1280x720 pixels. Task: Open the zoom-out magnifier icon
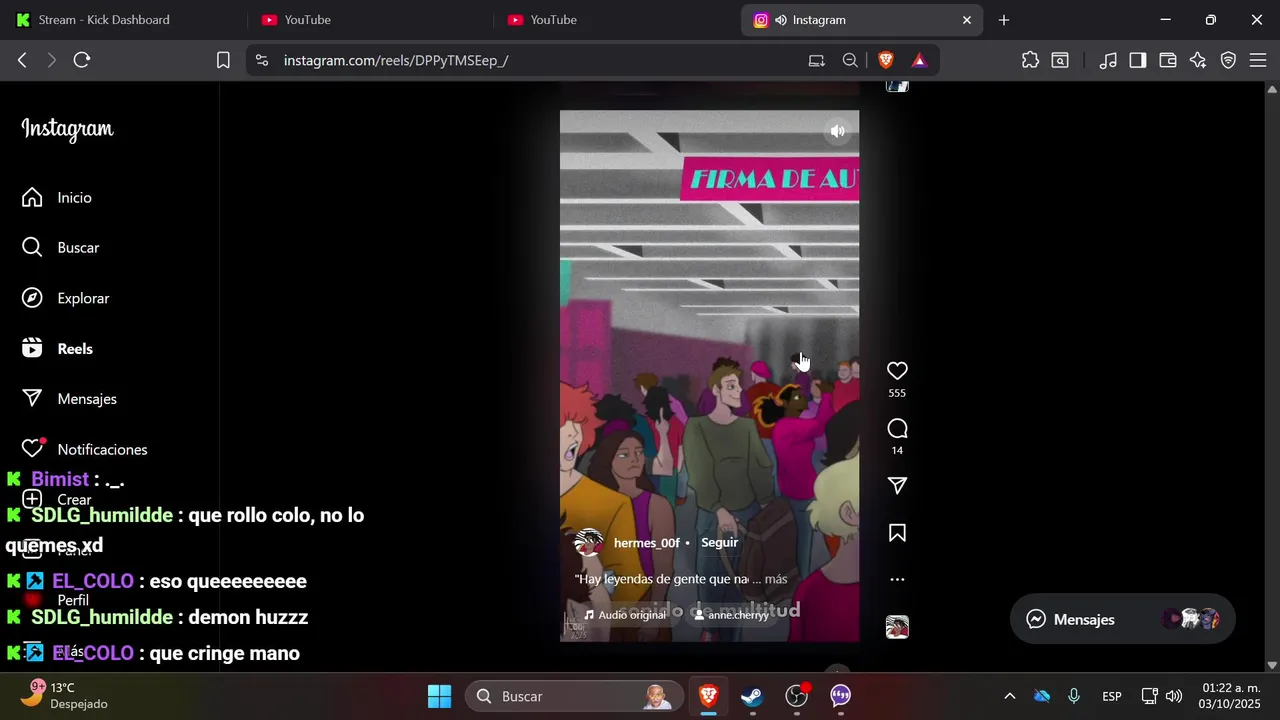click(850, 60)
